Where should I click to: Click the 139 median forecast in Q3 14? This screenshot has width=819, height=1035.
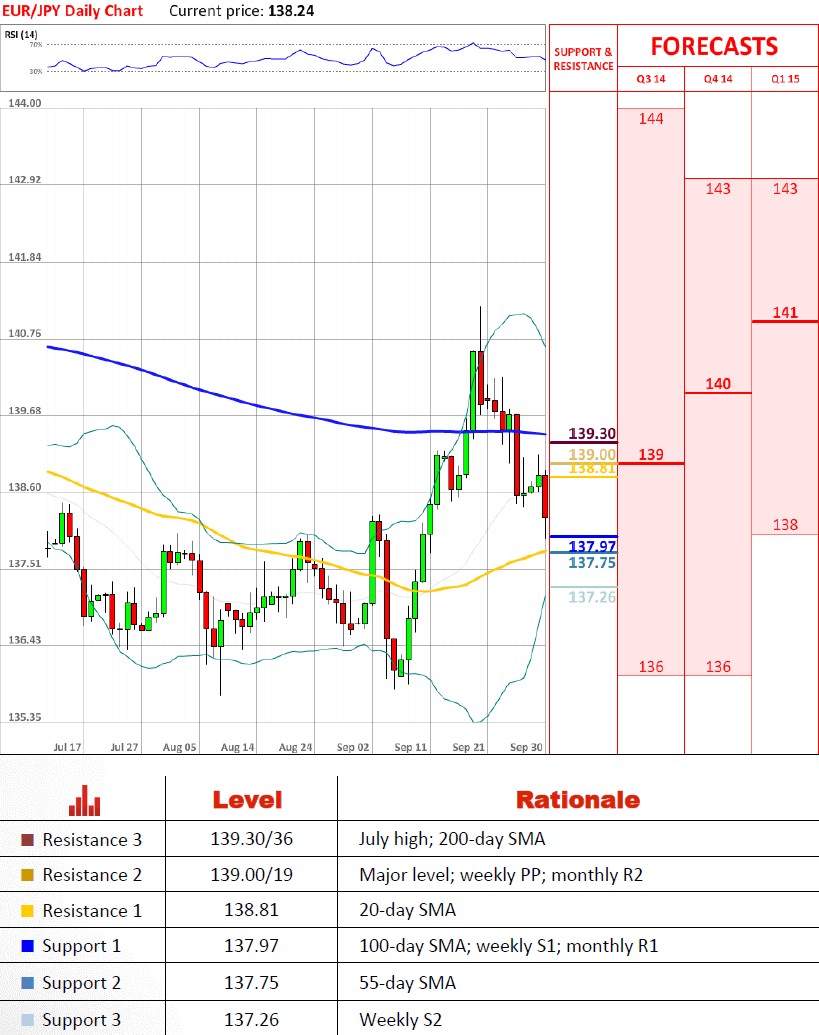(x=651, y=455)
